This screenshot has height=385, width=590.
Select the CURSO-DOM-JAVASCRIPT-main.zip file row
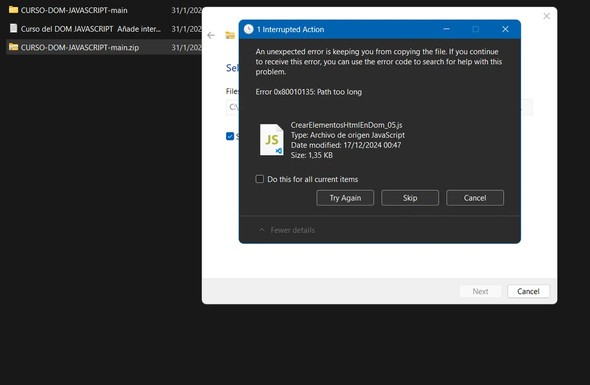click(x=104, y=47)
